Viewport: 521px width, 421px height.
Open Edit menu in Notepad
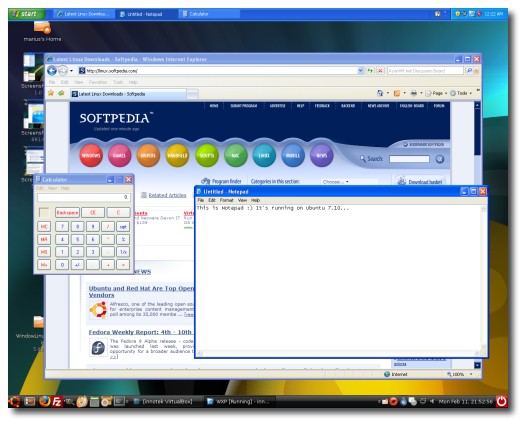pyautogui.click(x=212, y=200)
